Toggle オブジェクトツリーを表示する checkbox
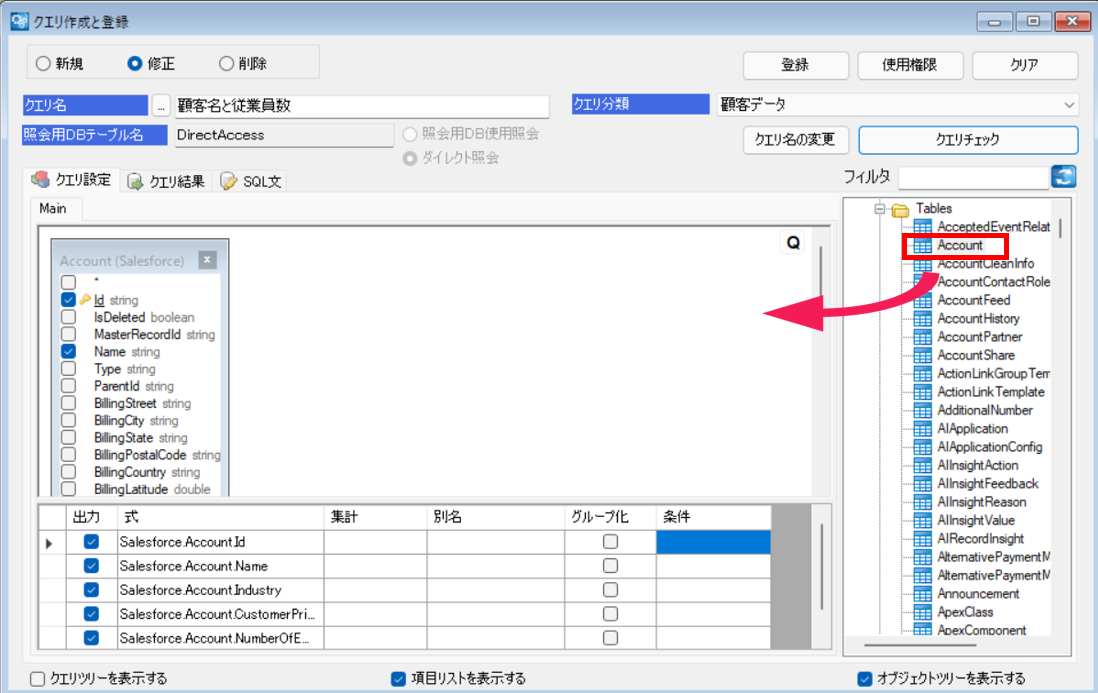Image resolution: width=1098 pixels, height=693 pixels. (865, 678)
